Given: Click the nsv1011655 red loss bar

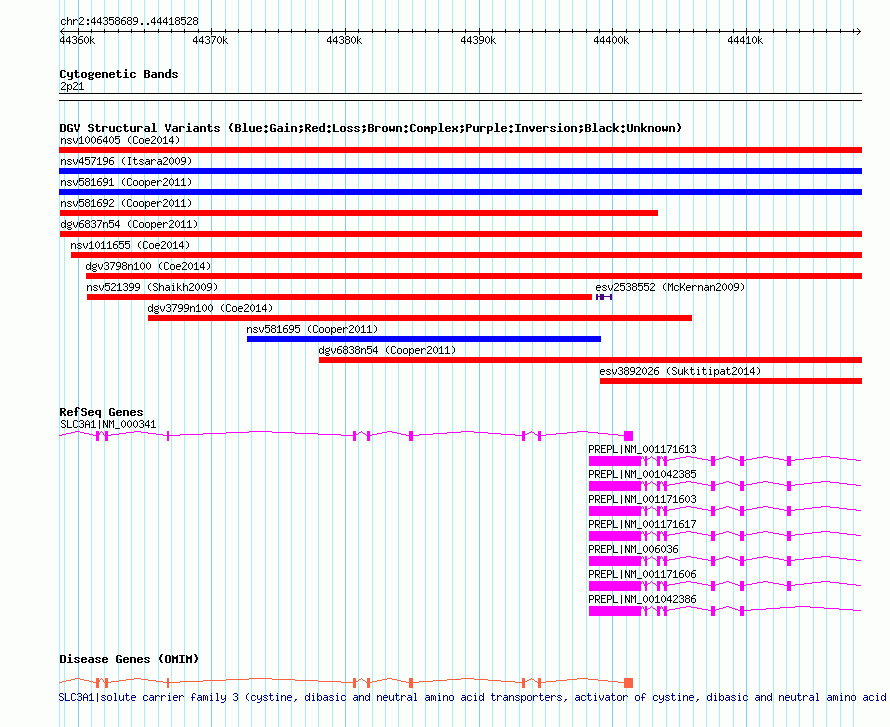Looking at the screenshot, I should tap(467, 255).
